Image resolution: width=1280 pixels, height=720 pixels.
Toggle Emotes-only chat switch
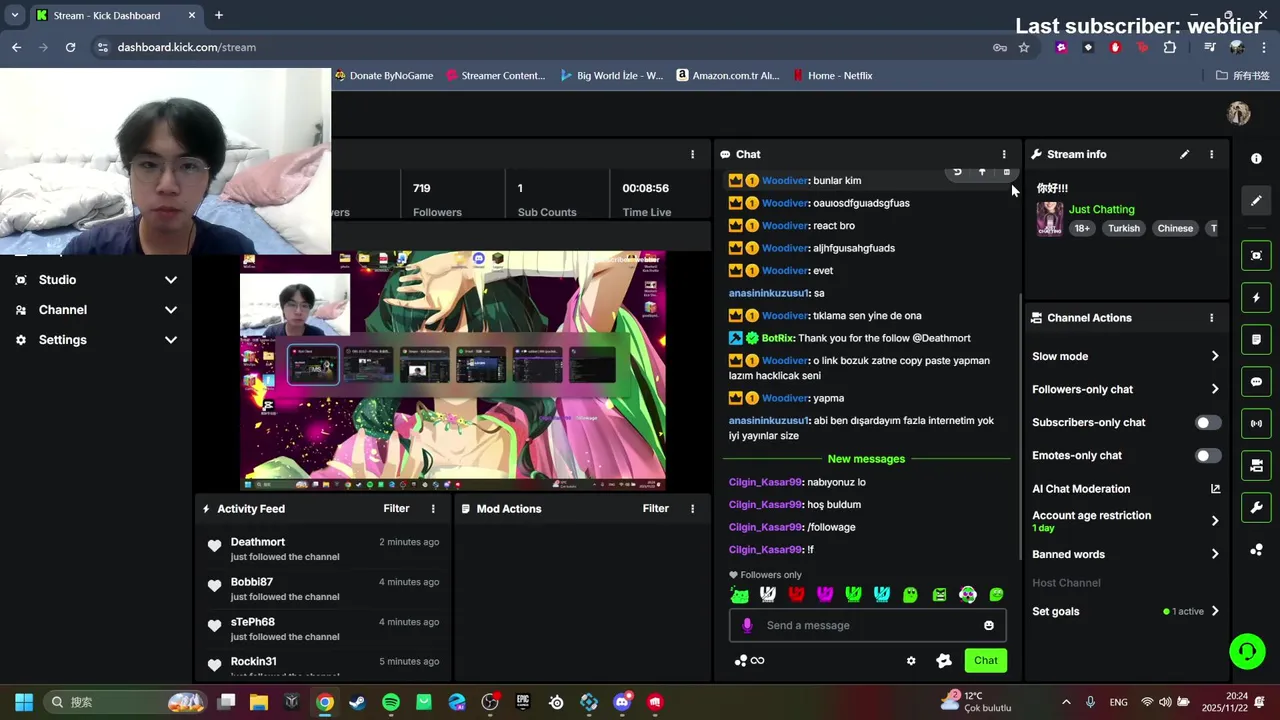[x=1208, y=456]
